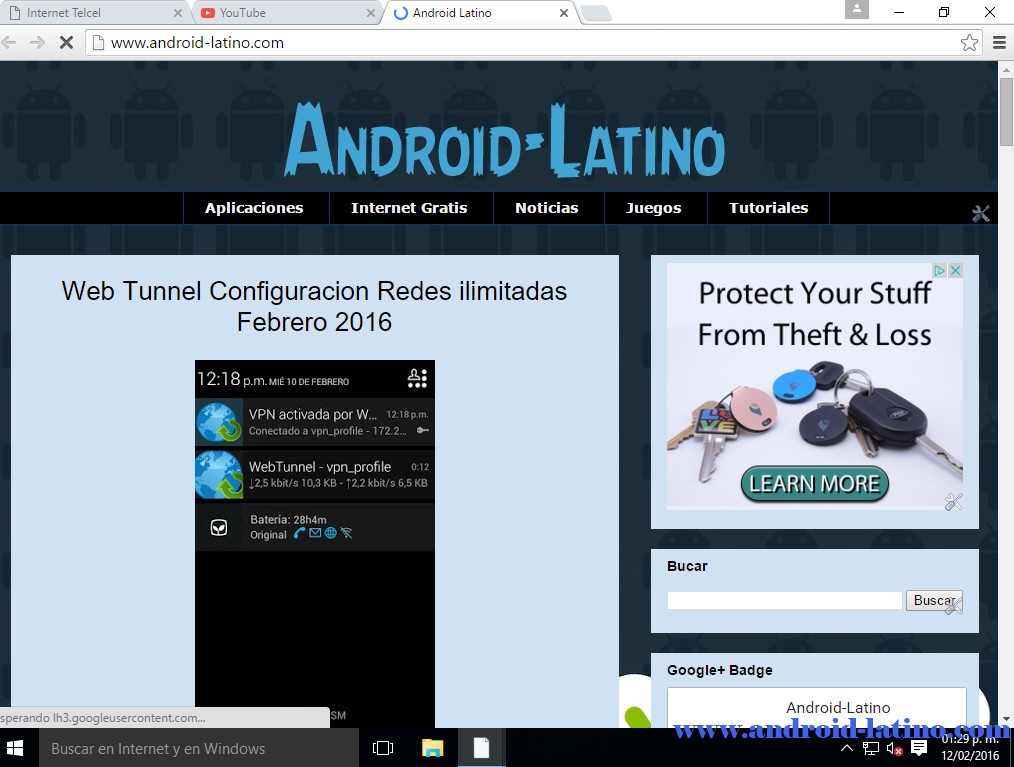
Task: Open the Web Tunnel Configuracion article title
Action: [314, 306]
